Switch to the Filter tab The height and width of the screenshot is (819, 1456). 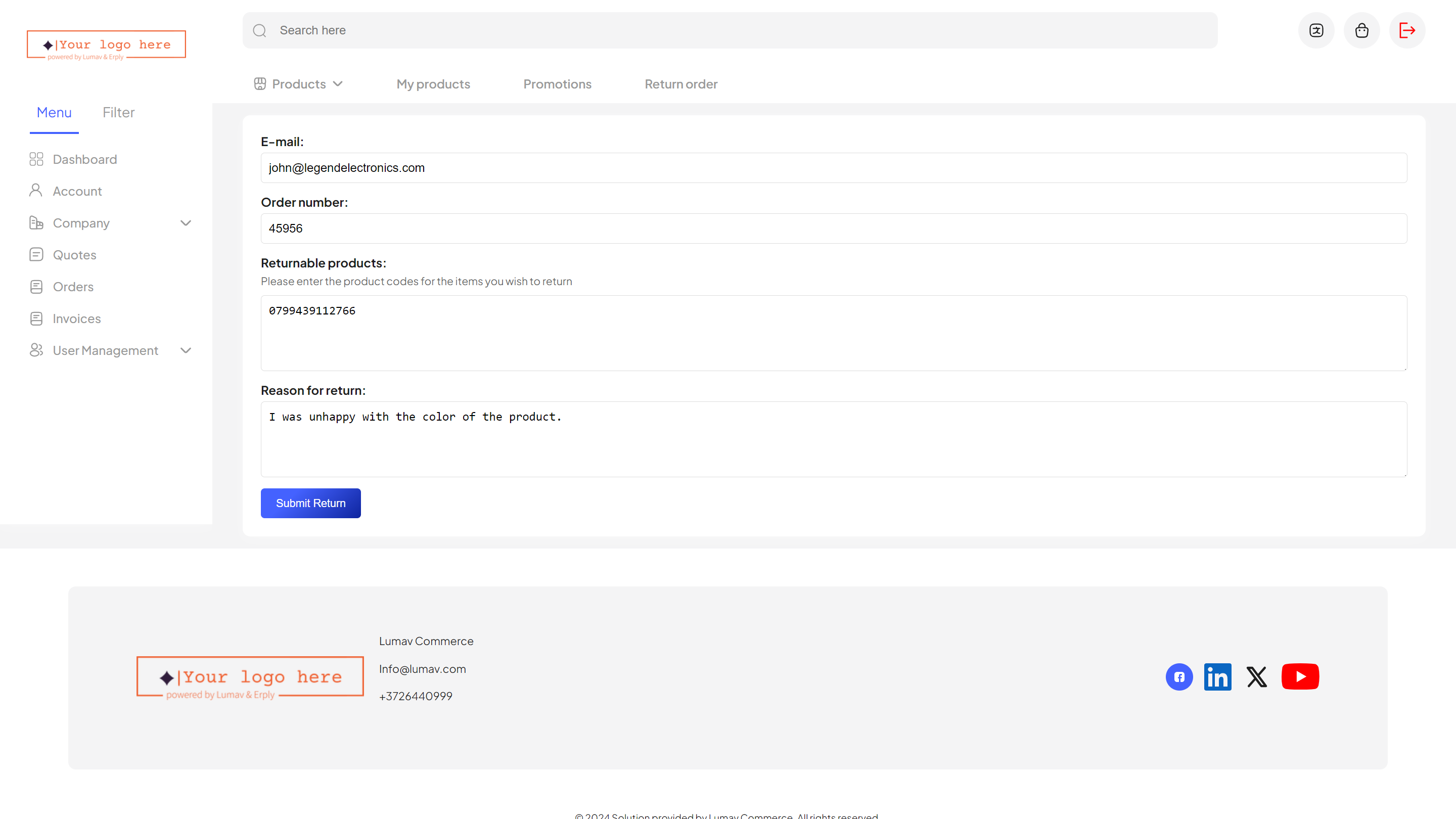pos(118,112)
